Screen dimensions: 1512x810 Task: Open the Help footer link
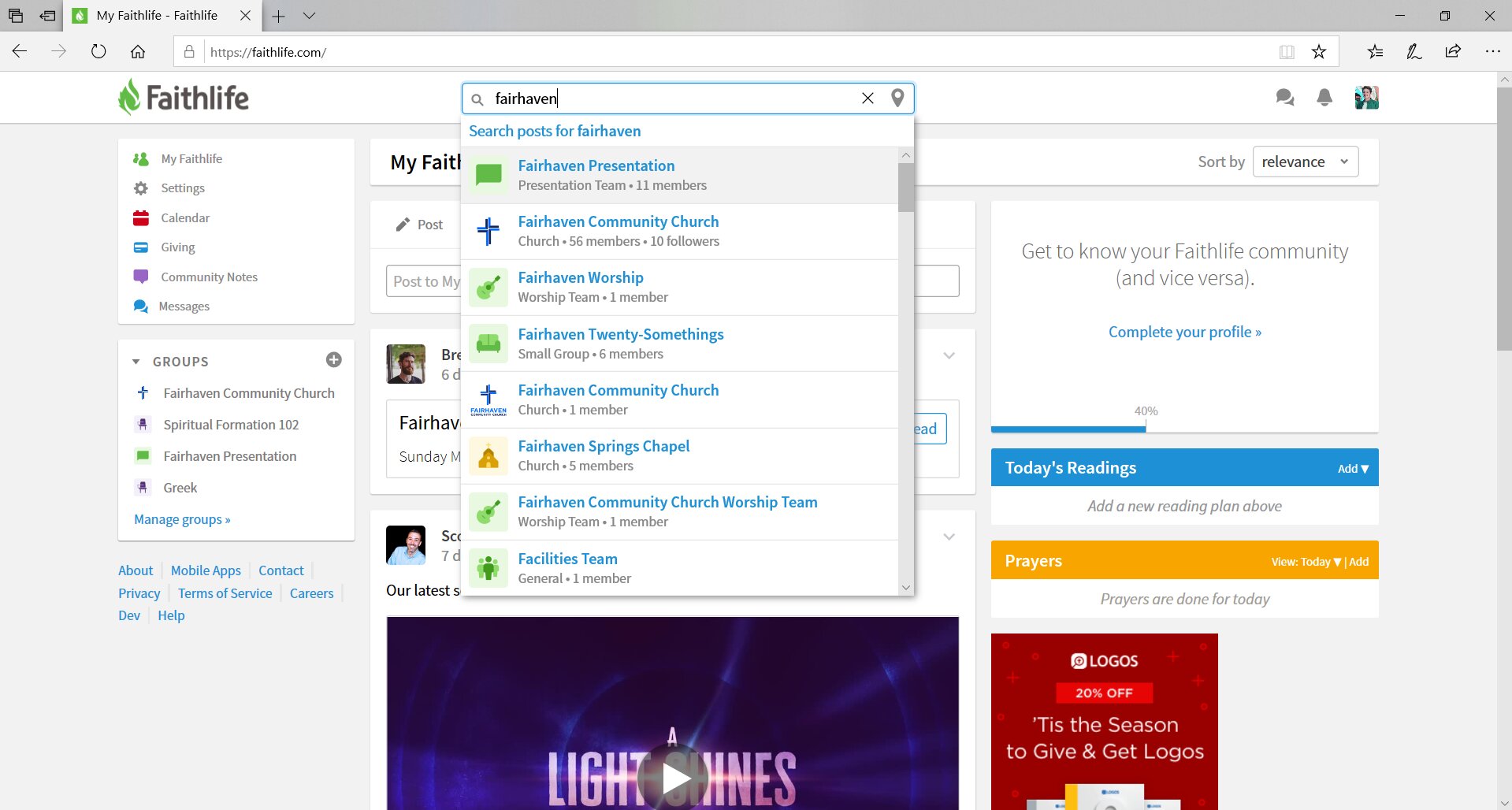(x=171, y=615)
